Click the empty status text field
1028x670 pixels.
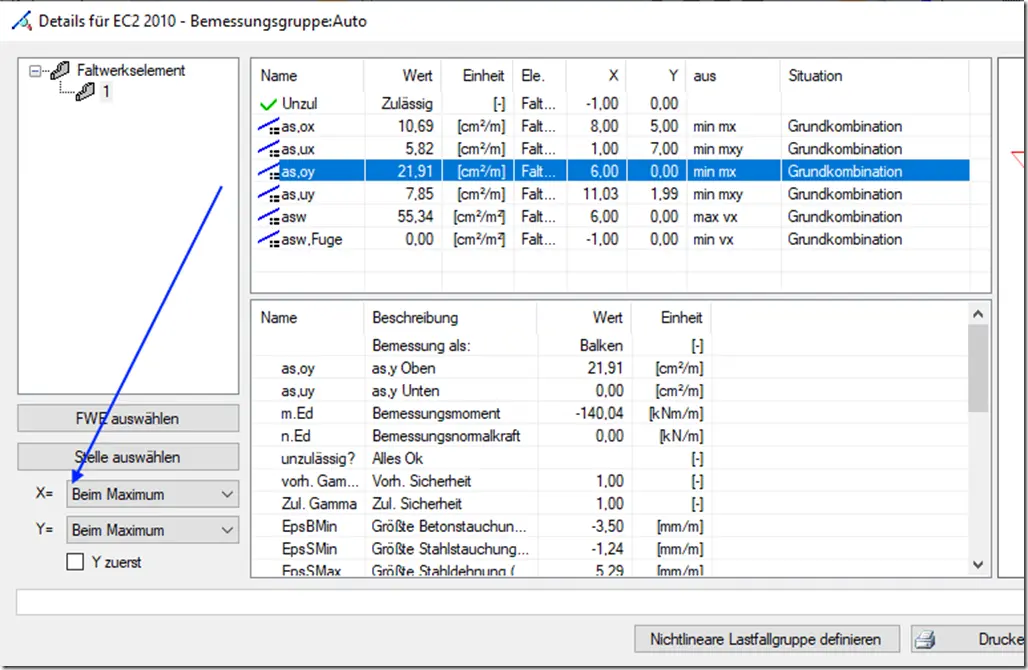[x=518, y=602]
